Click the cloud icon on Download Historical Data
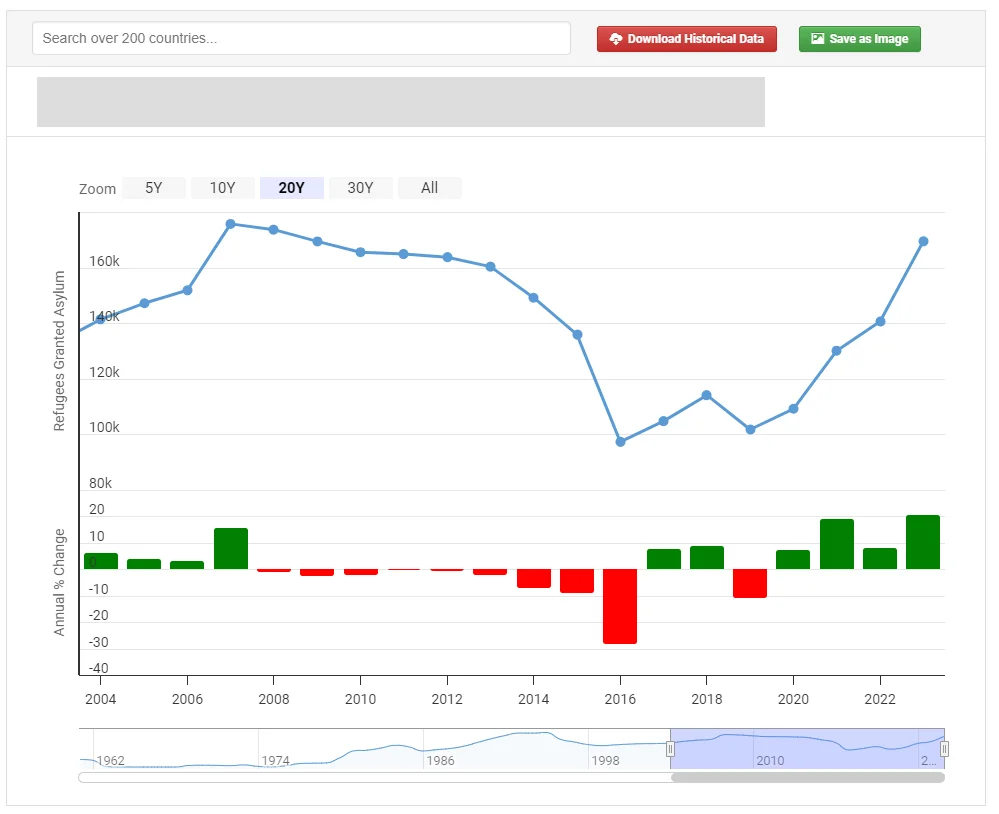The width and height of the screenshot is (999, 814). pyautogui.click(x=616, y=39)
